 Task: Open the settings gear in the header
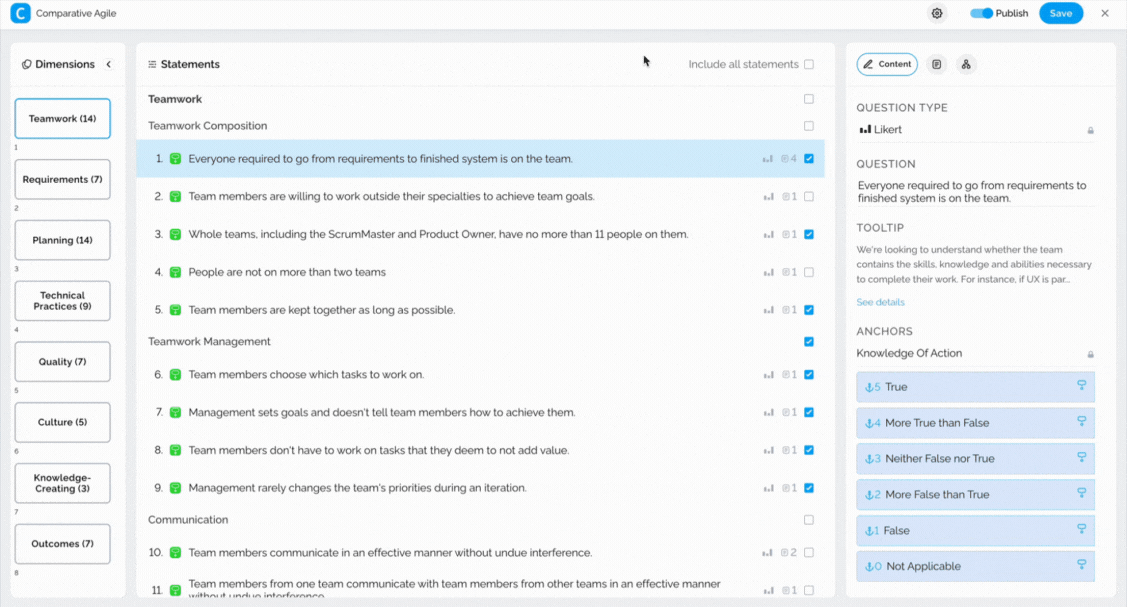pyautogui.click(x=937, y=13)
